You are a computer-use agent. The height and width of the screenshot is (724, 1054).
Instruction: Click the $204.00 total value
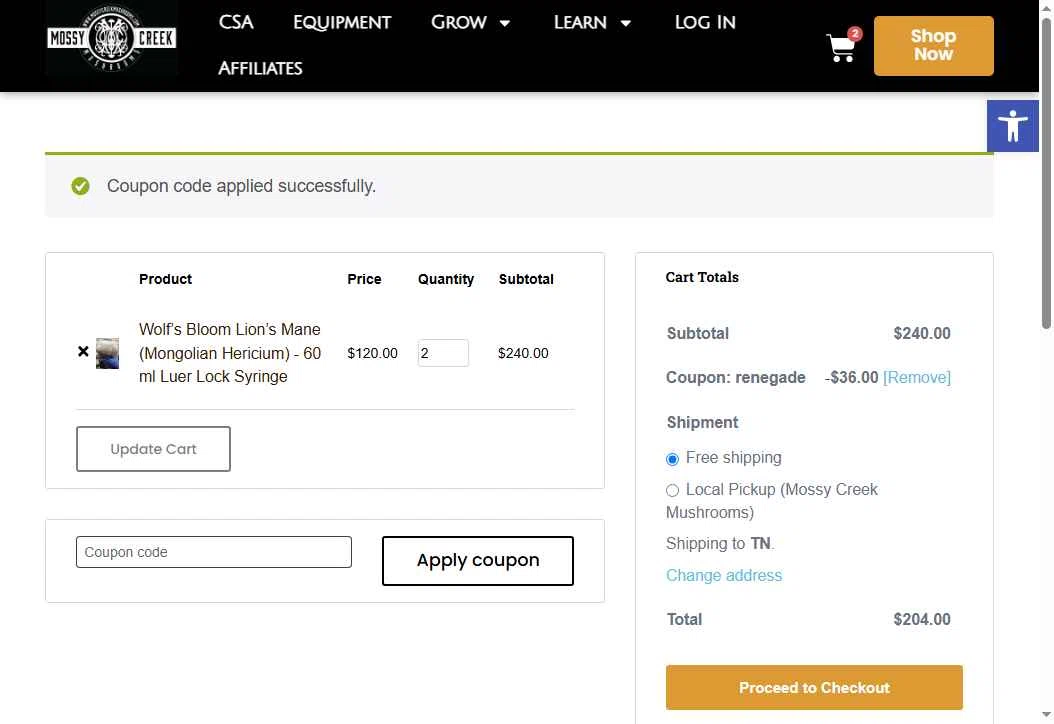[922, 619]
